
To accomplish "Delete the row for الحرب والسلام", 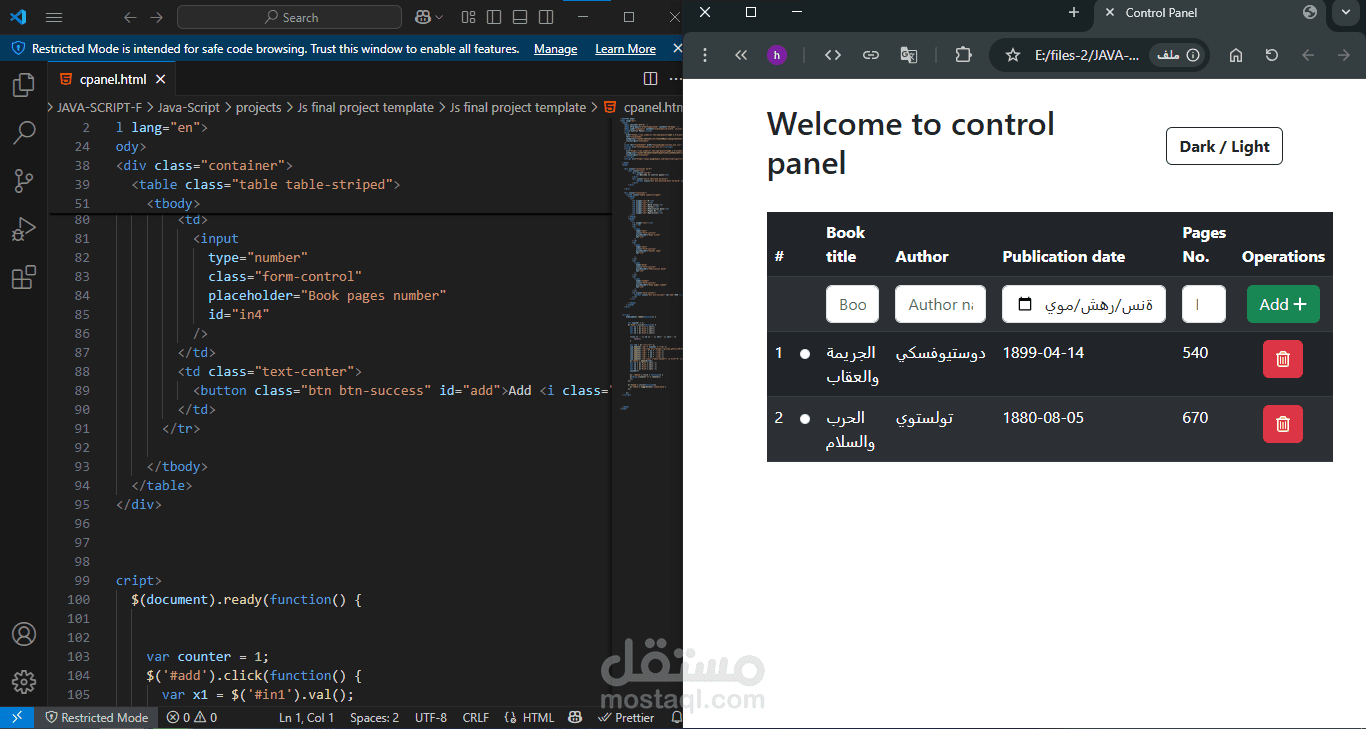I will click(1283, 424).
